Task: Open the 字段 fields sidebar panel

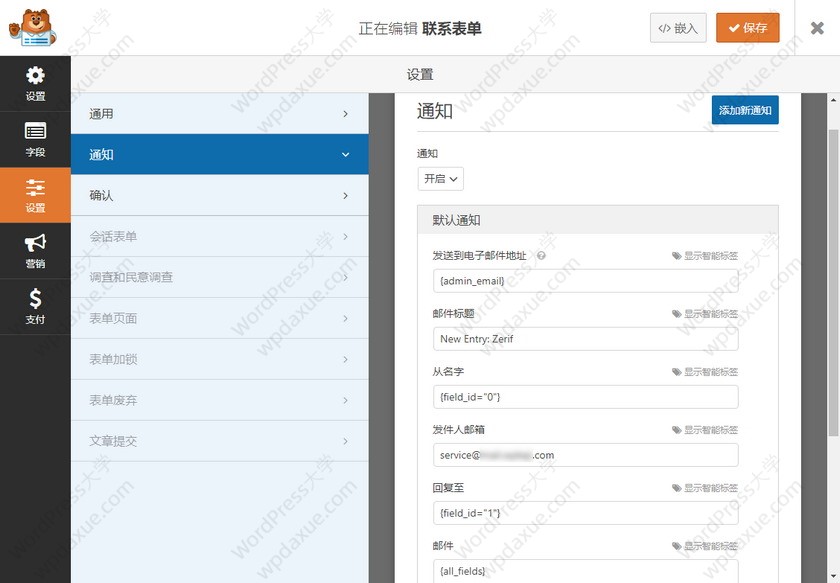Action: coord(35,139)
